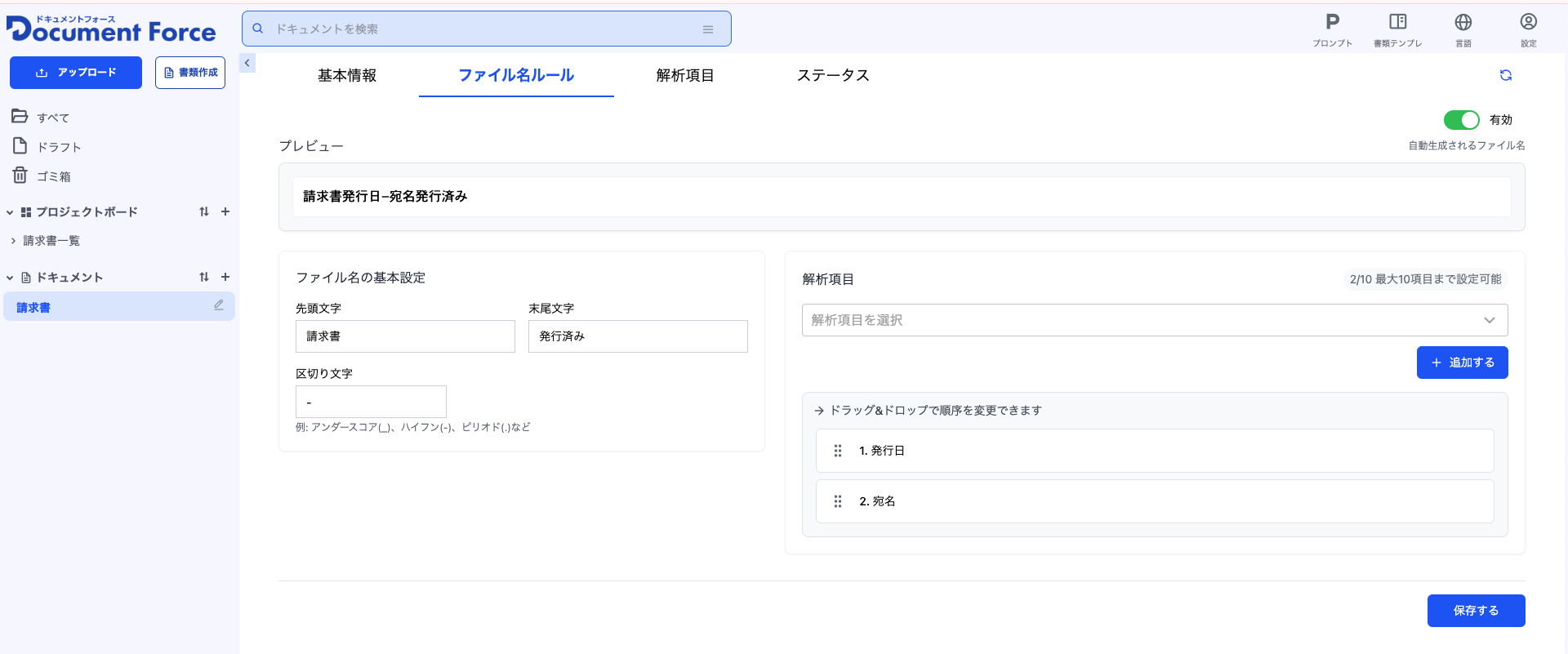
Task: Click the 保存する button
Action: pos(1477,611)
